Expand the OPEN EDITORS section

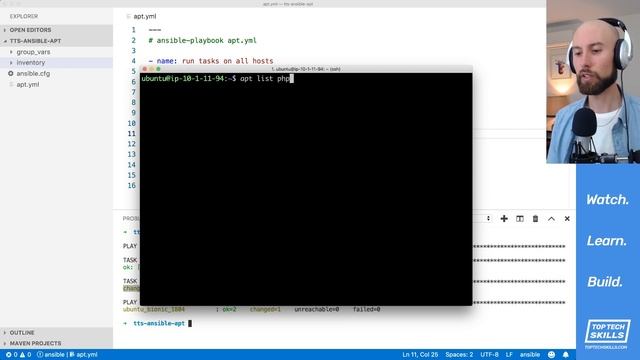[x=56, y=30]
